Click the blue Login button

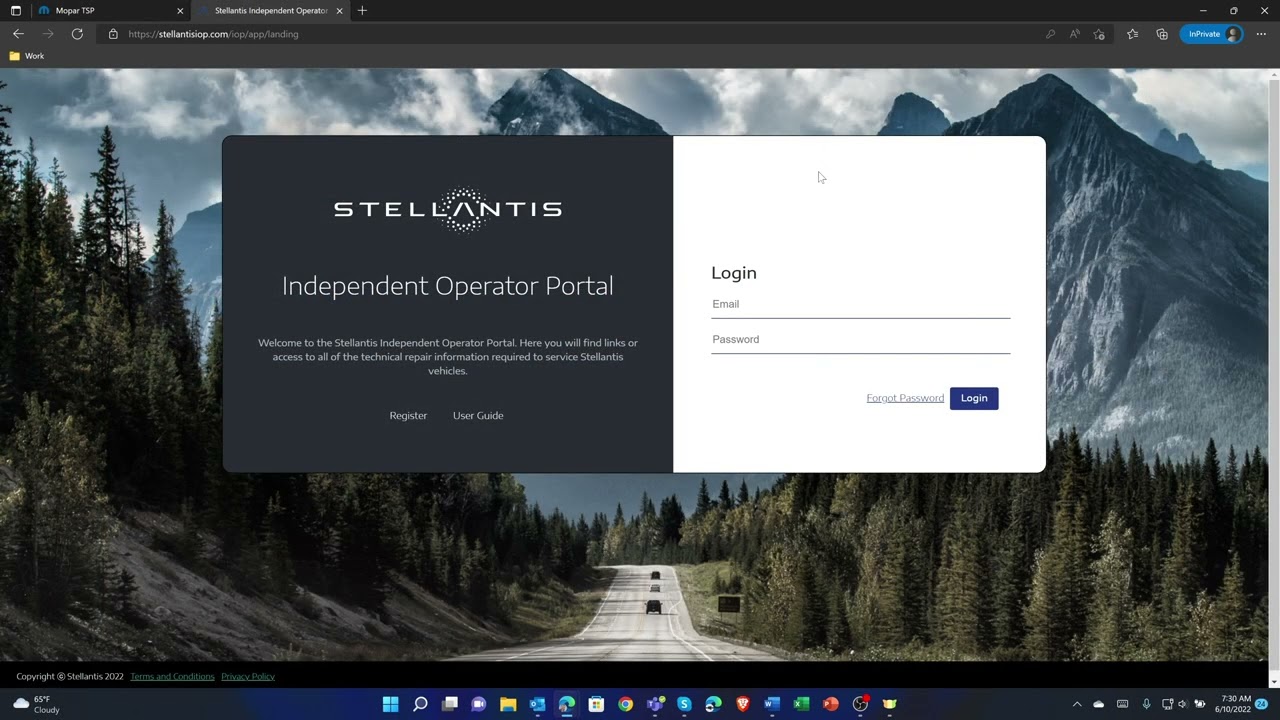click(x=974, y=398)
